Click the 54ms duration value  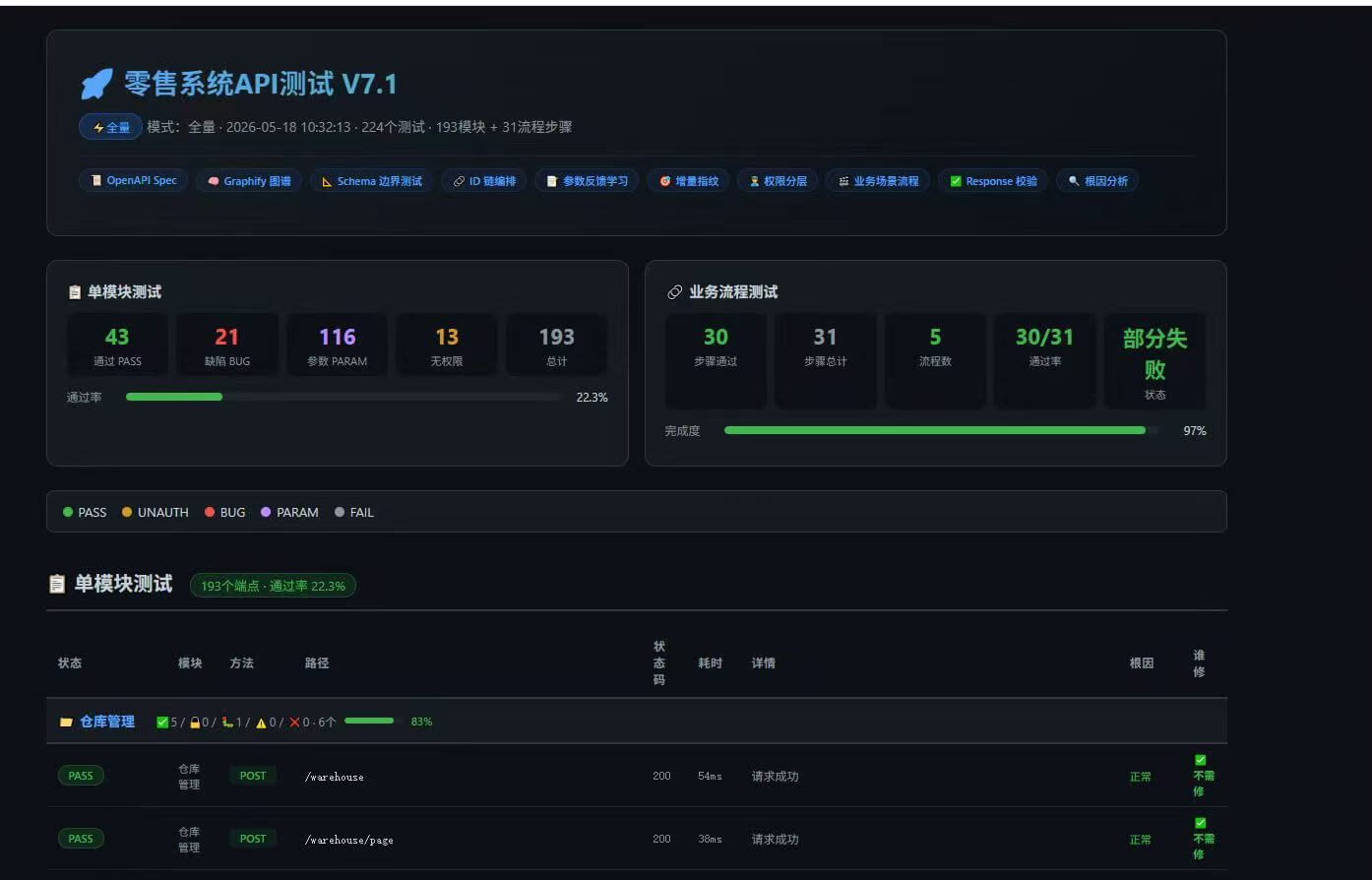coord(710,777)
